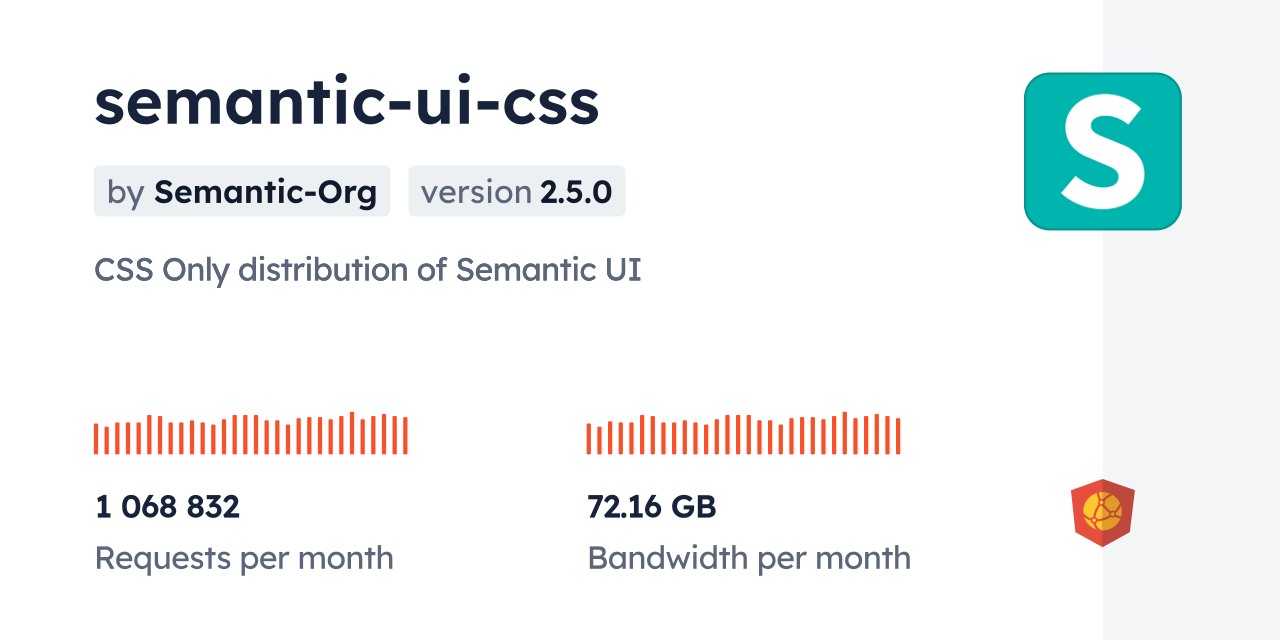The image size is (1280, 640).
Task: Click the CSS Only distribution description text
Action: pos(367,270)
